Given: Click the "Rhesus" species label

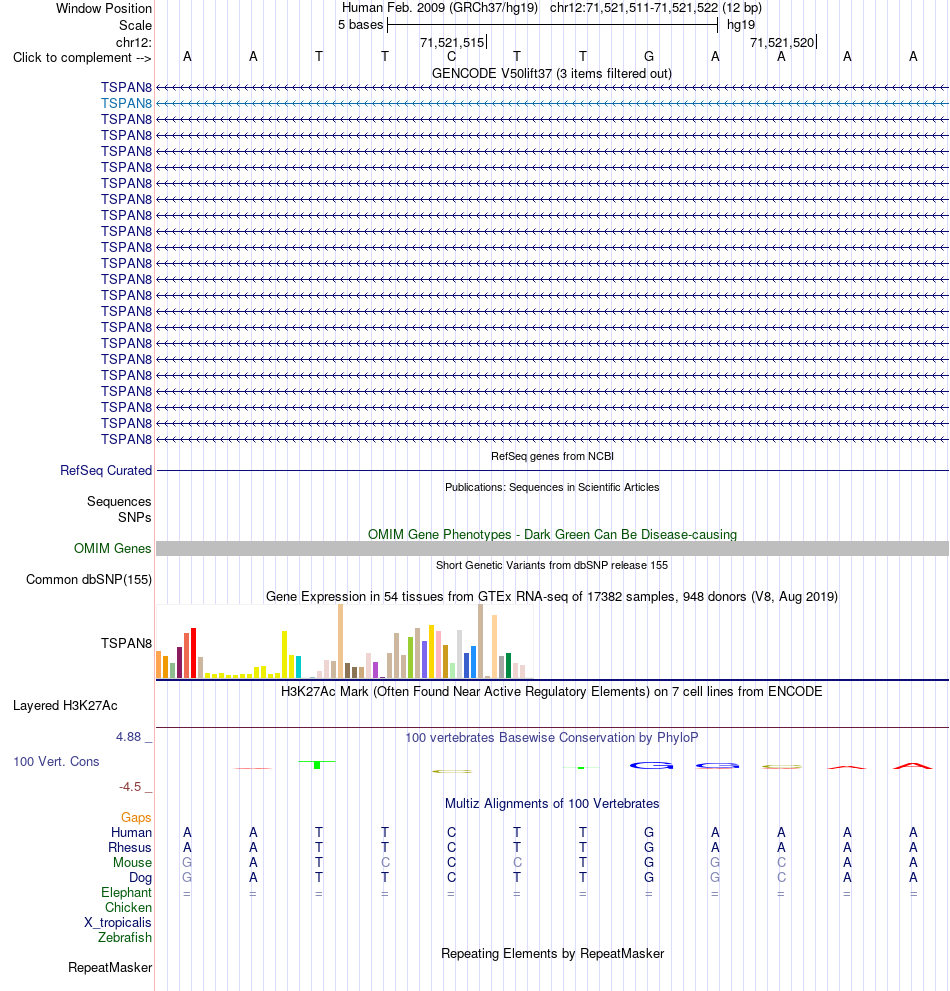Looking at the screenshot, I should pos(130,848).
